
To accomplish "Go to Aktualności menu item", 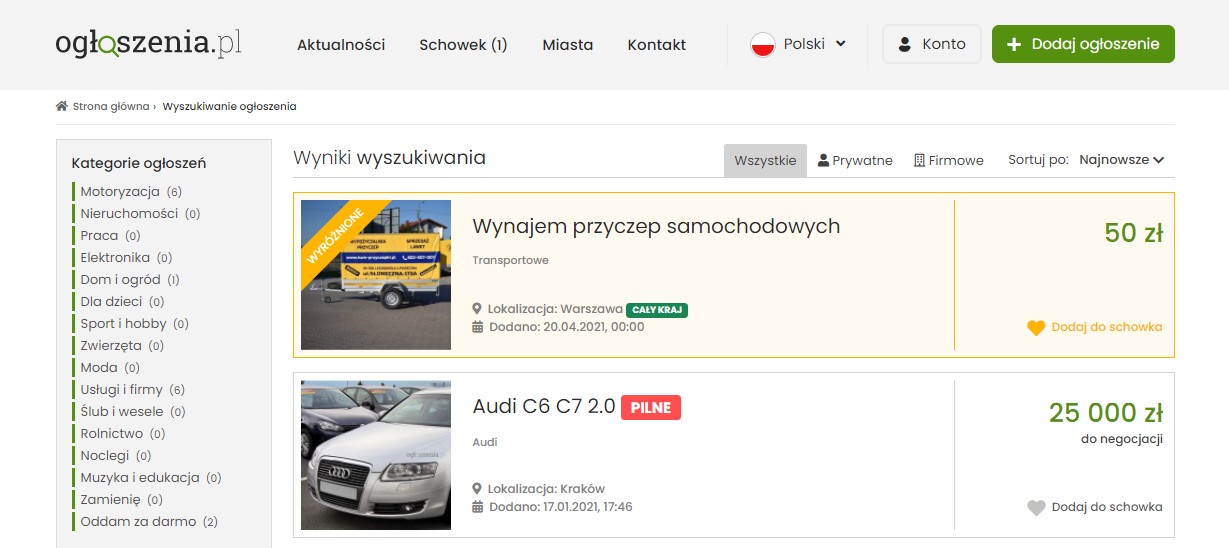I will pos(341,44).
